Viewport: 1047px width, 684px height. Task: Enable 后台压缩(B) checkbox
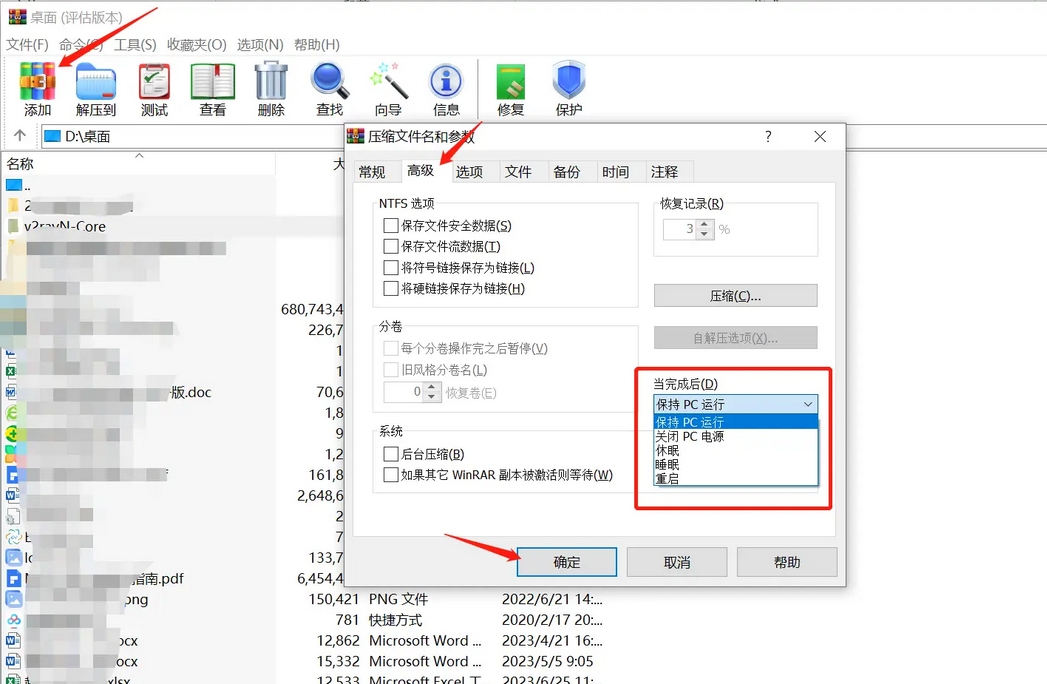click(391, 454)
